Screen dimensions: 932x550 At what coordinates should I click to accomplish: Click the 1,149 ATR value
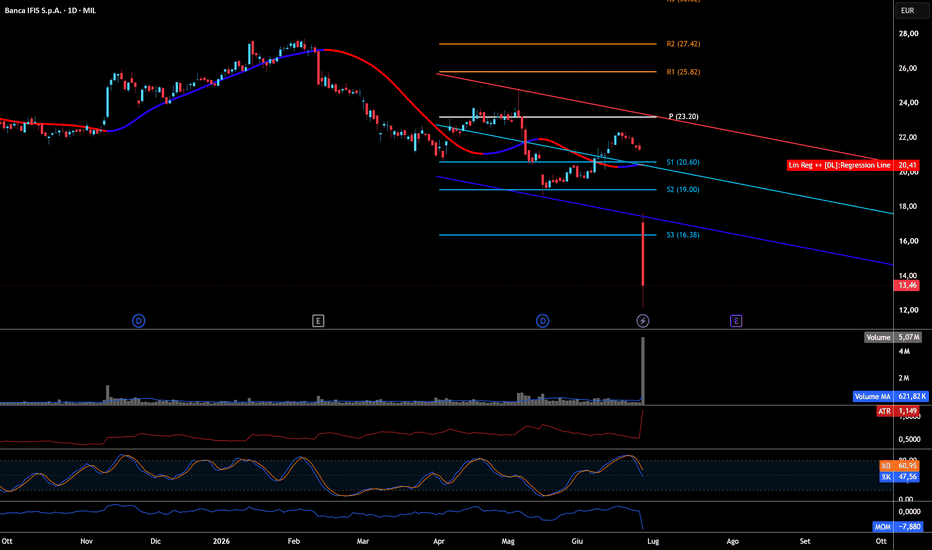click(x=907, y=411)
